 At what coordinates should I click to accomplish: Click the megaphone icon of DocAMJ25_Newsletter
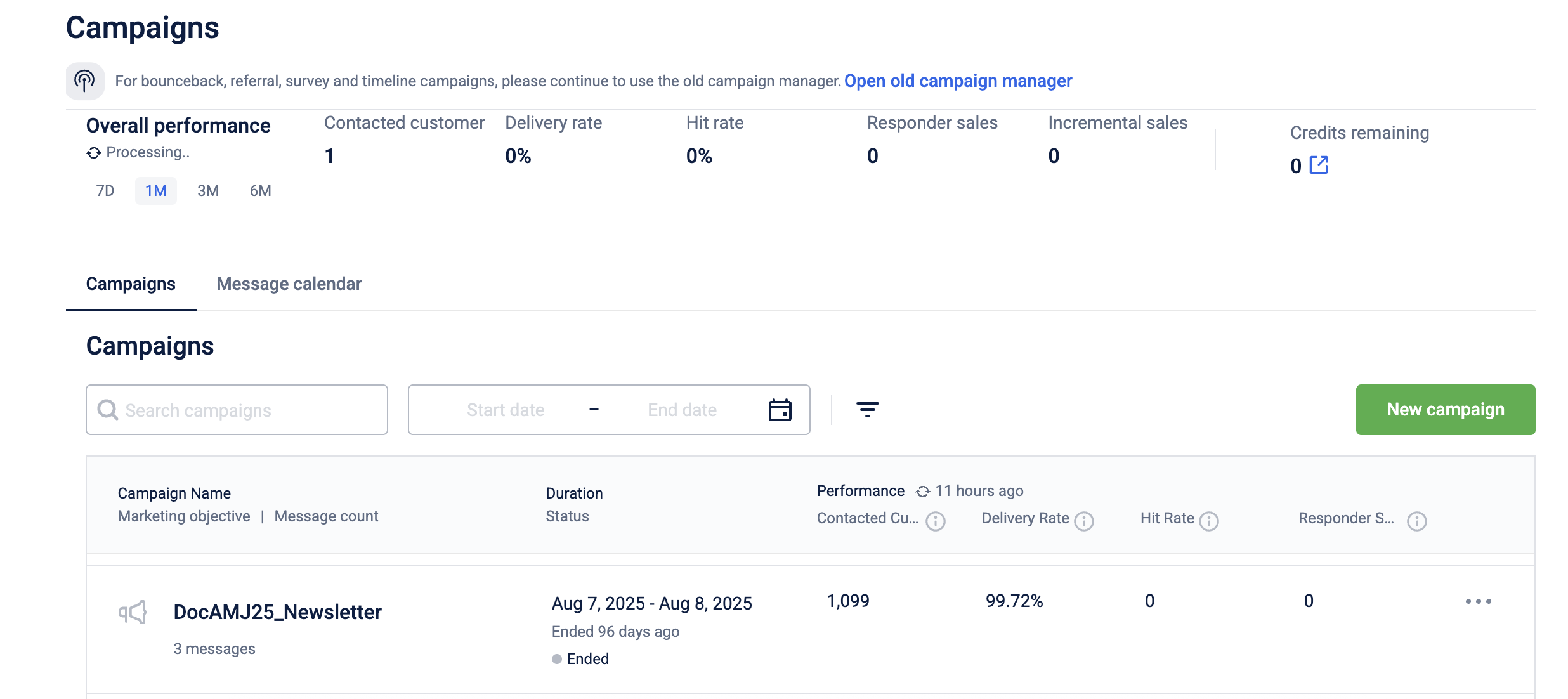[133, 612]
